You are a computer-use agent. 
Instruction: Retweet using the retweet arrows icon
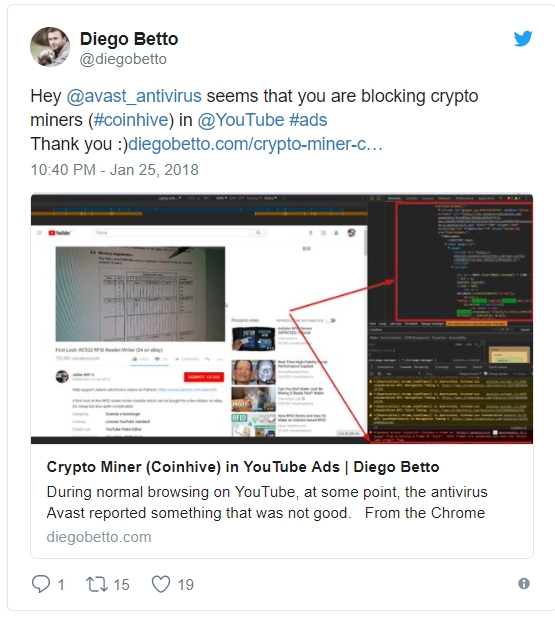[97, 584]
